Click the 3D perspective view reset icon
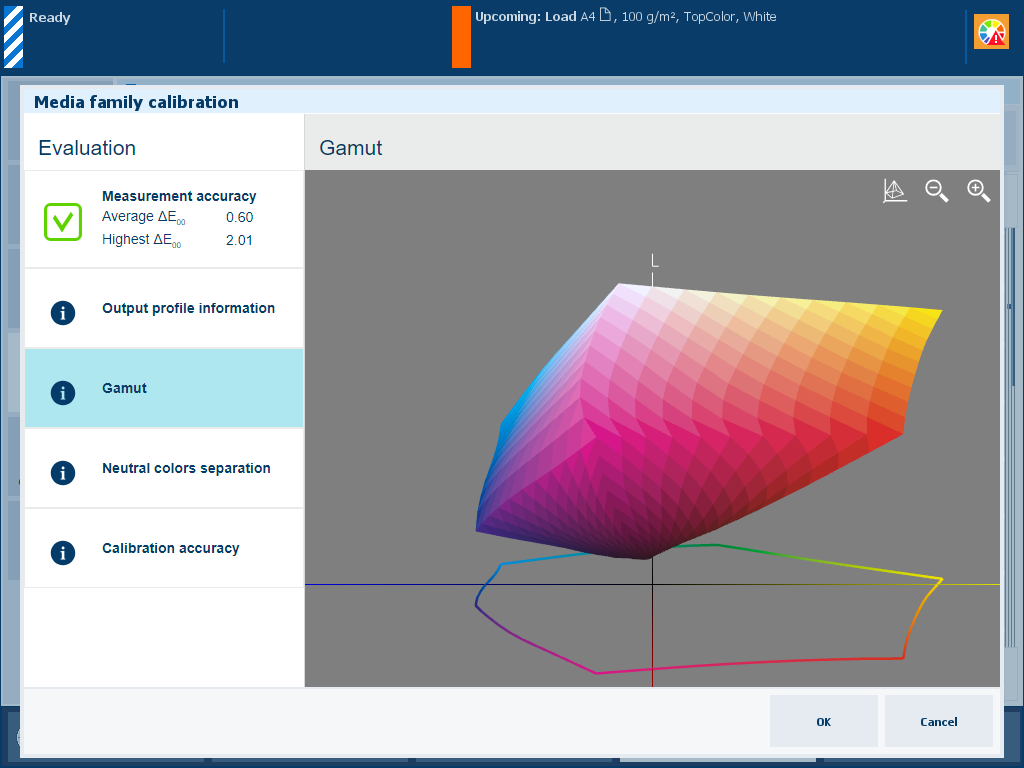The width and height of the screenshot is (1024, 768). [895, 191]
